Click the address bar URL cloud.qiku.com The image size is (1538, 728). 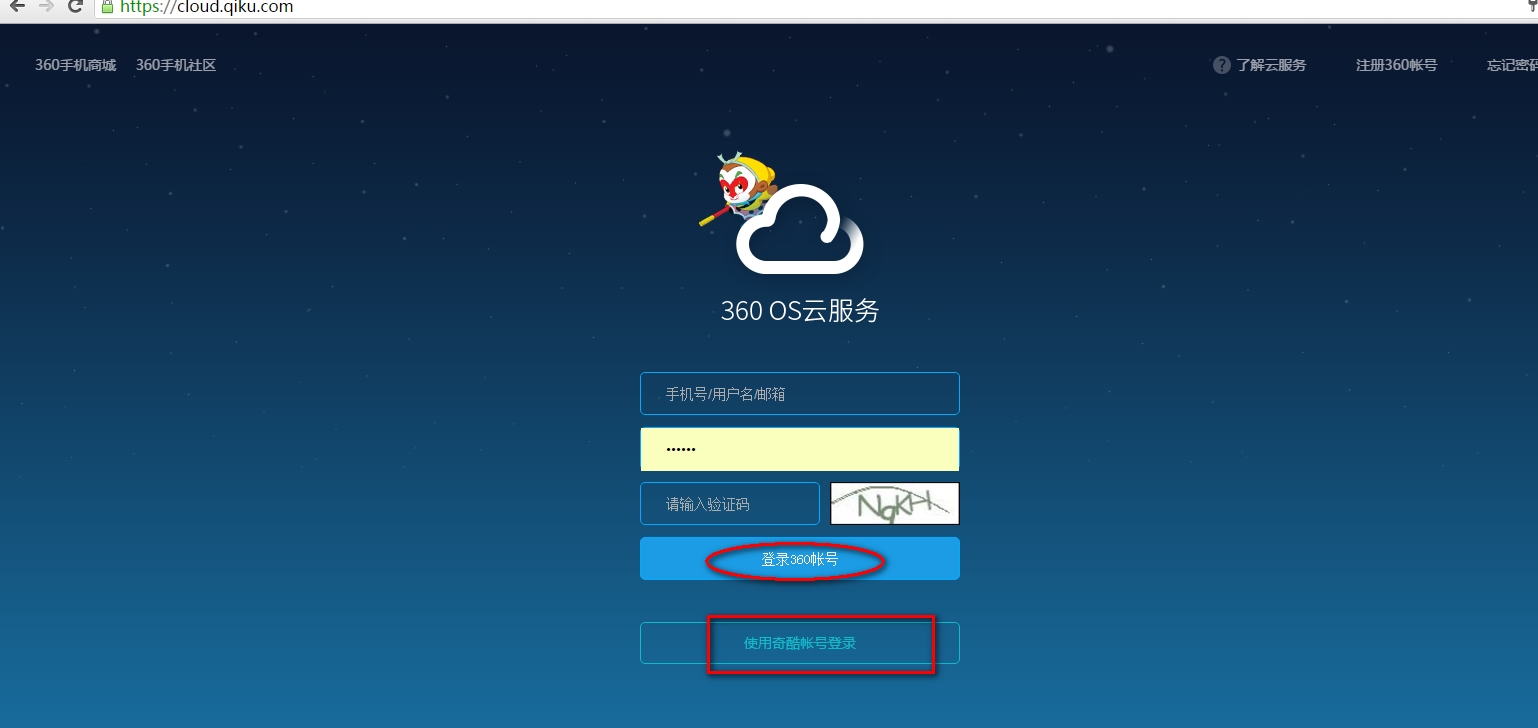click(x=206, y=7)
